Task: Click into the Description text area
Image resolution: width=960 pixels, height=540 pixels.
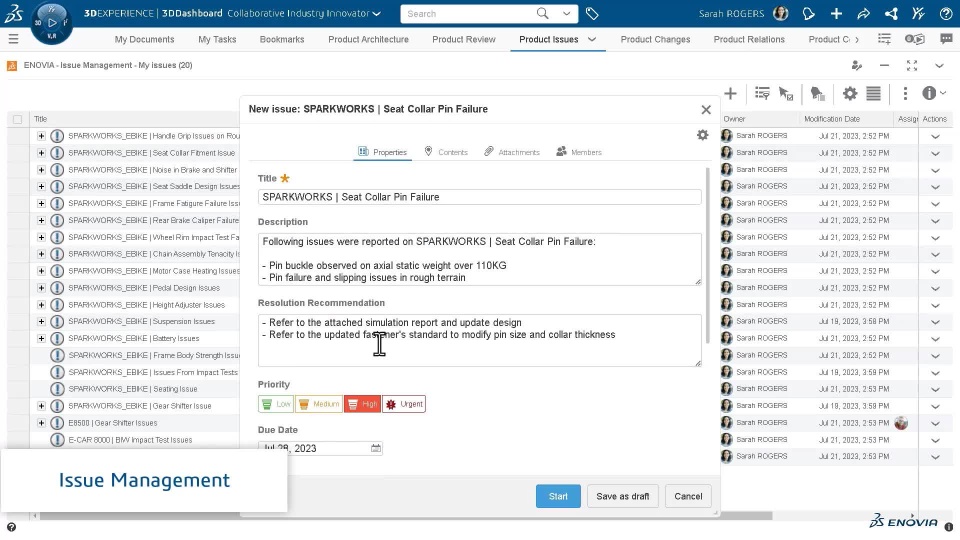Action: tap(479, 260)
